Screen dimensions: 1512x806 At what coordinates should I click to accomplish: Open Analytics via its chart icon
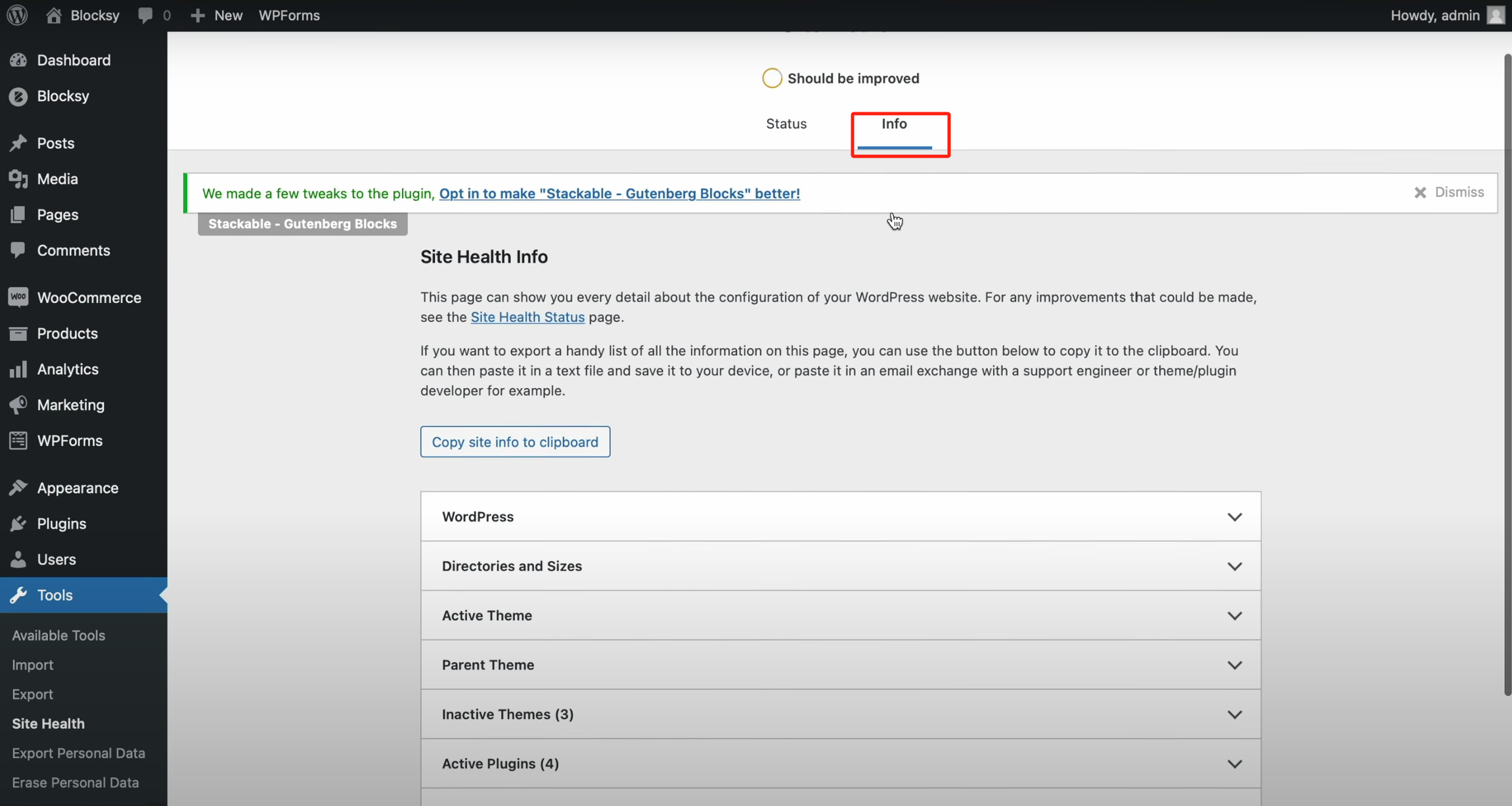(x=19, y=369)
